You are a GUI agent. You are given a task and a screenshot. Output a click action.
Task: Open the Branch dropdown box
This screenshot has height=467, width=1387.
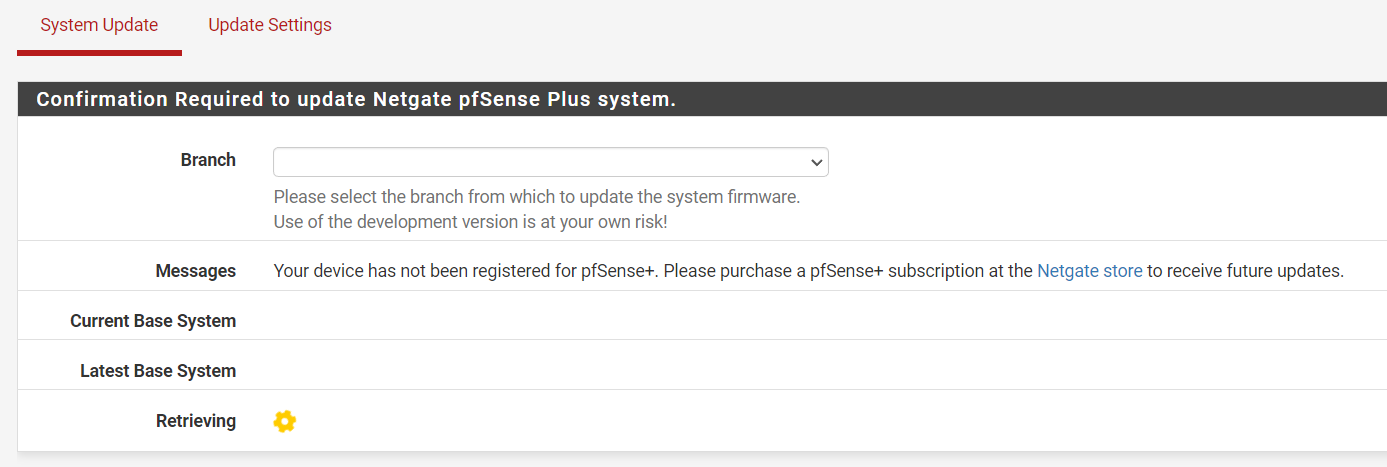click(x=551, y=162)
